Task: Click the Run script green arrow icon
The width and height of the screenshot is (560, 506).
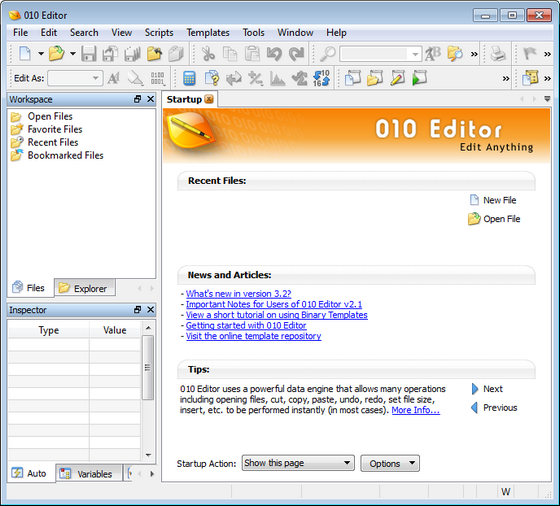Action: click(x=420, y=78)
